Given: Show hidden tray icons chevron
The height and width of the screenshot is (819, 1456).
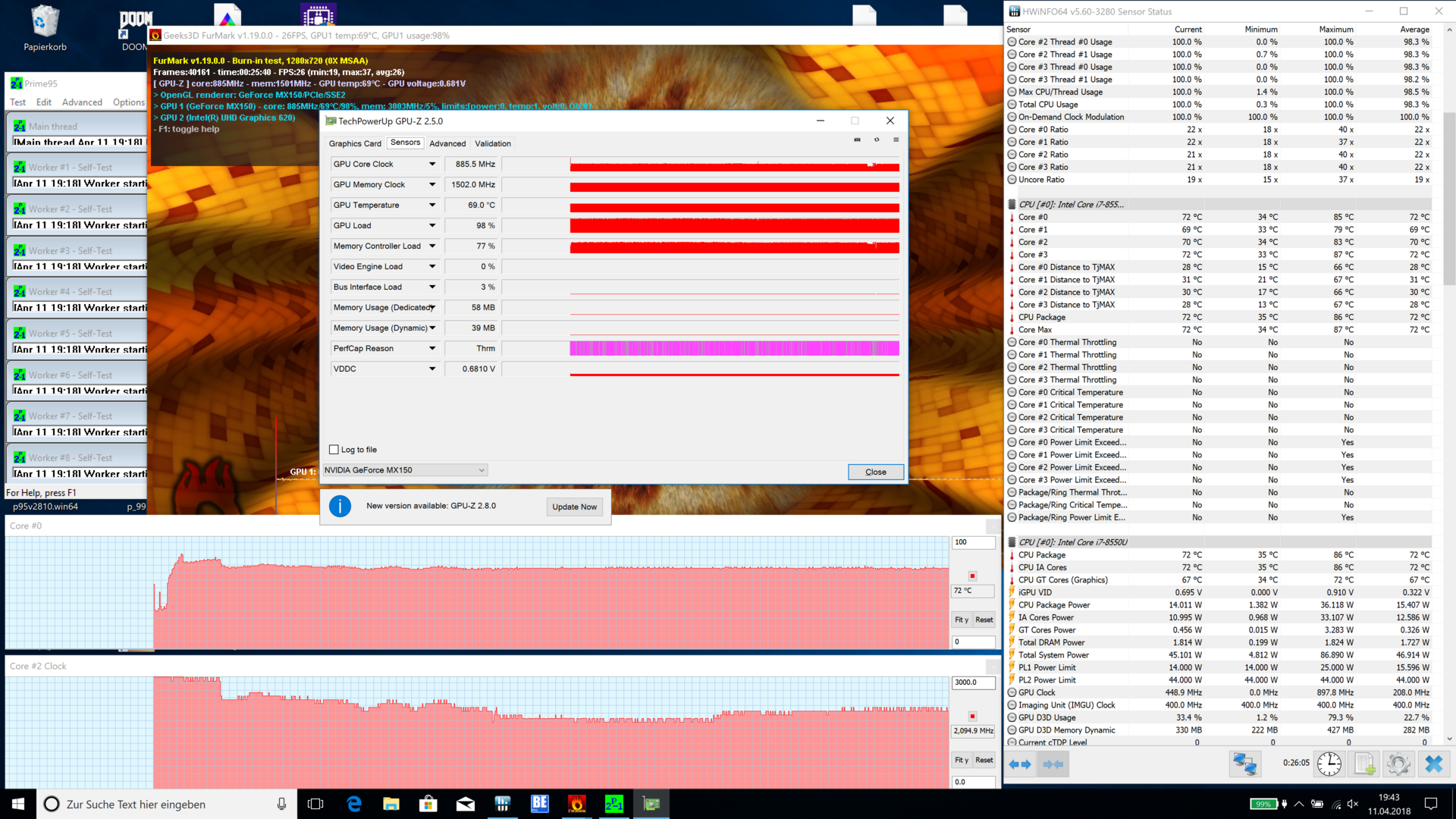Looking at the screenshot, I should click(1299, 804).
